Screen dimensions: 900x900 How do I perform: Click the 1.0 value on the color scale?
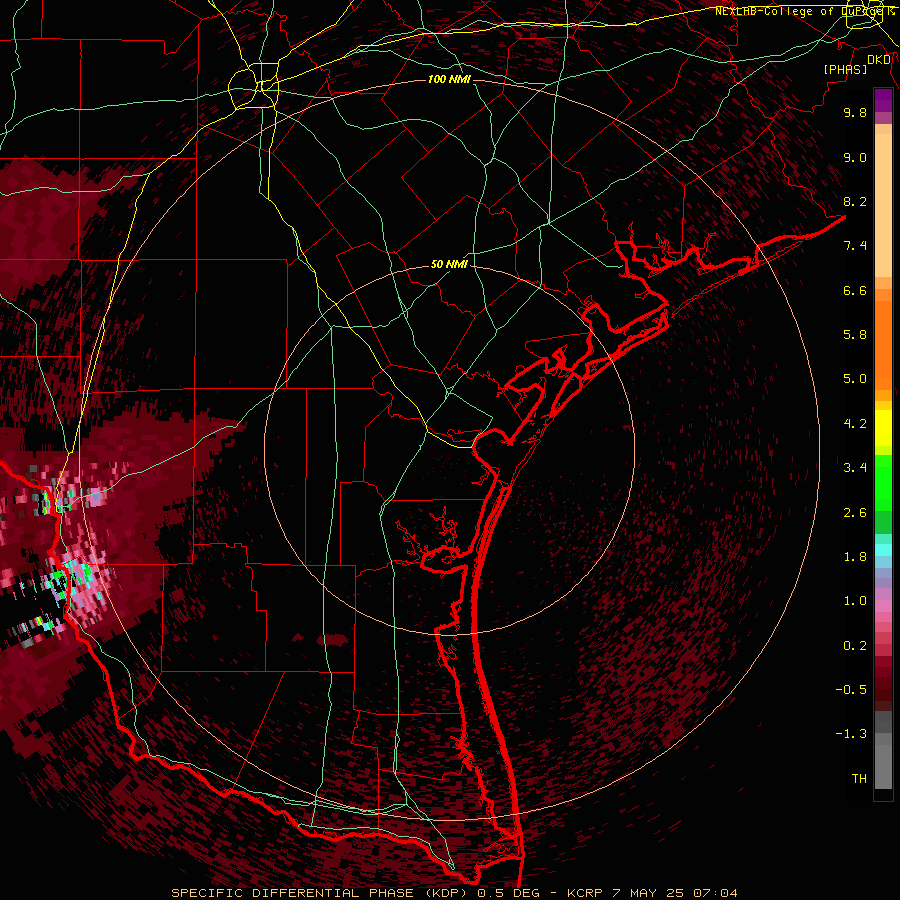855,601
